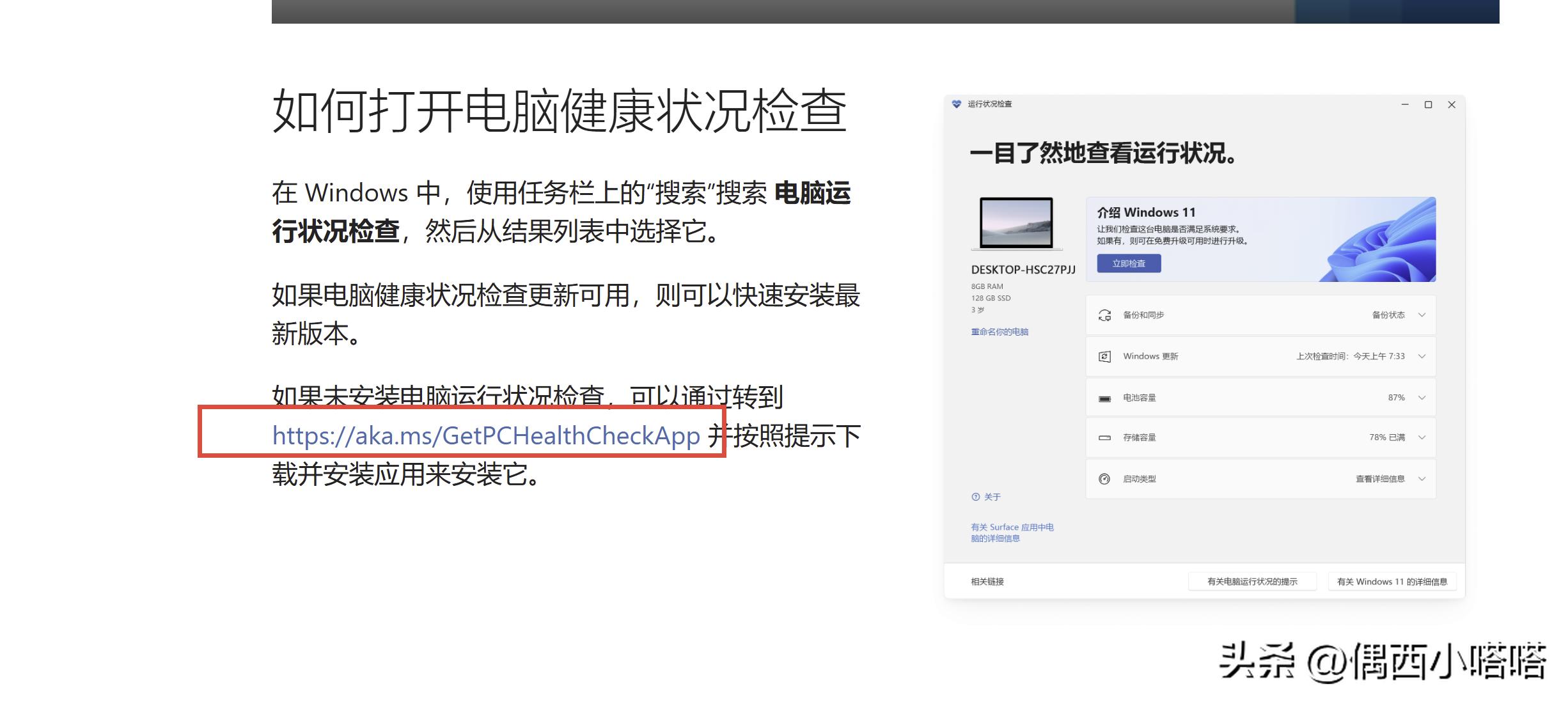Click the 78% 已满 storage value
The height and width of the screenshot is (702, 1568).
[x=1387, y=437]
